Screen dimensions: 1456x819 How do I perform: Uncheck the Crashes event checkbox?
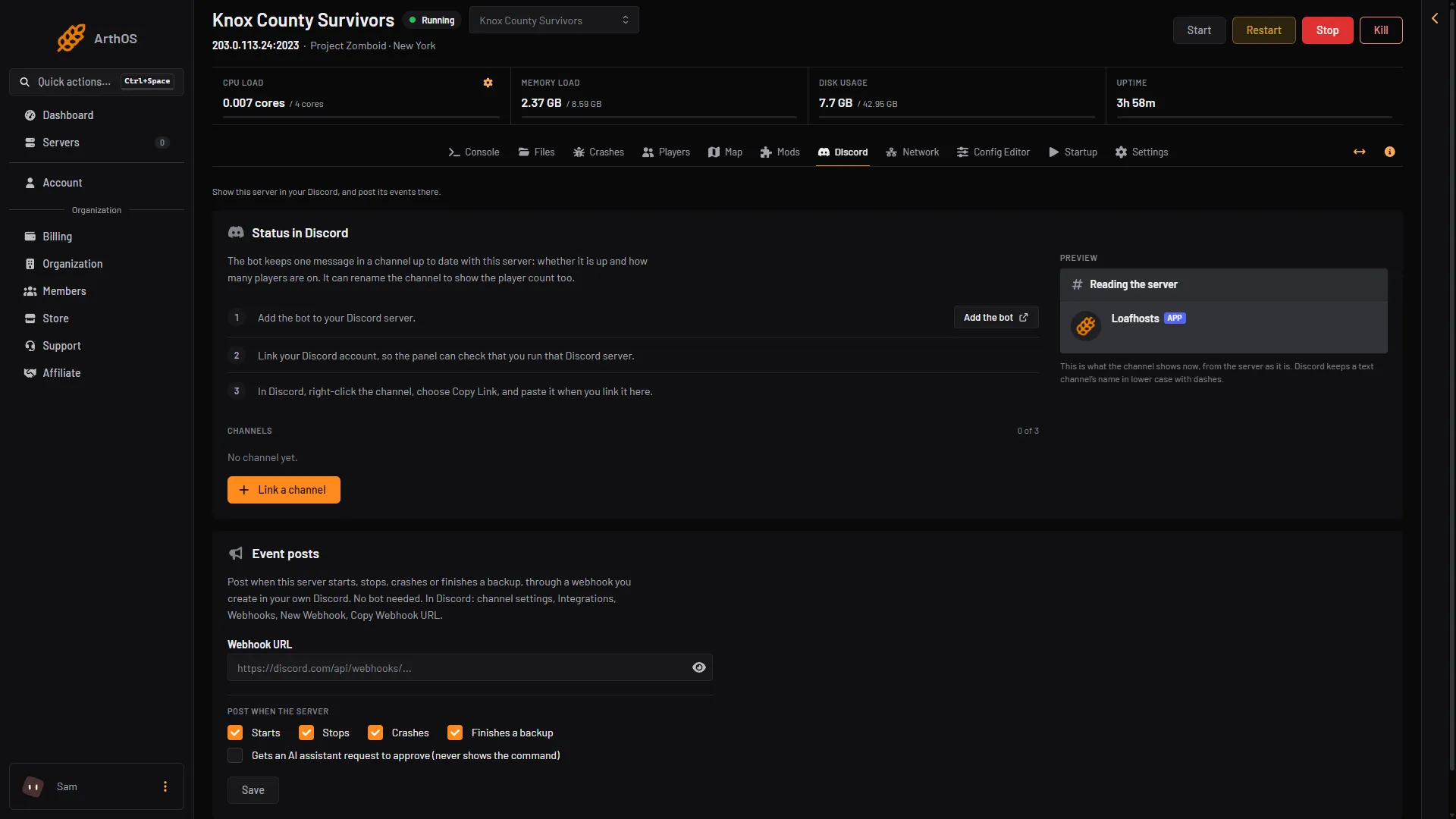point(375,733)
